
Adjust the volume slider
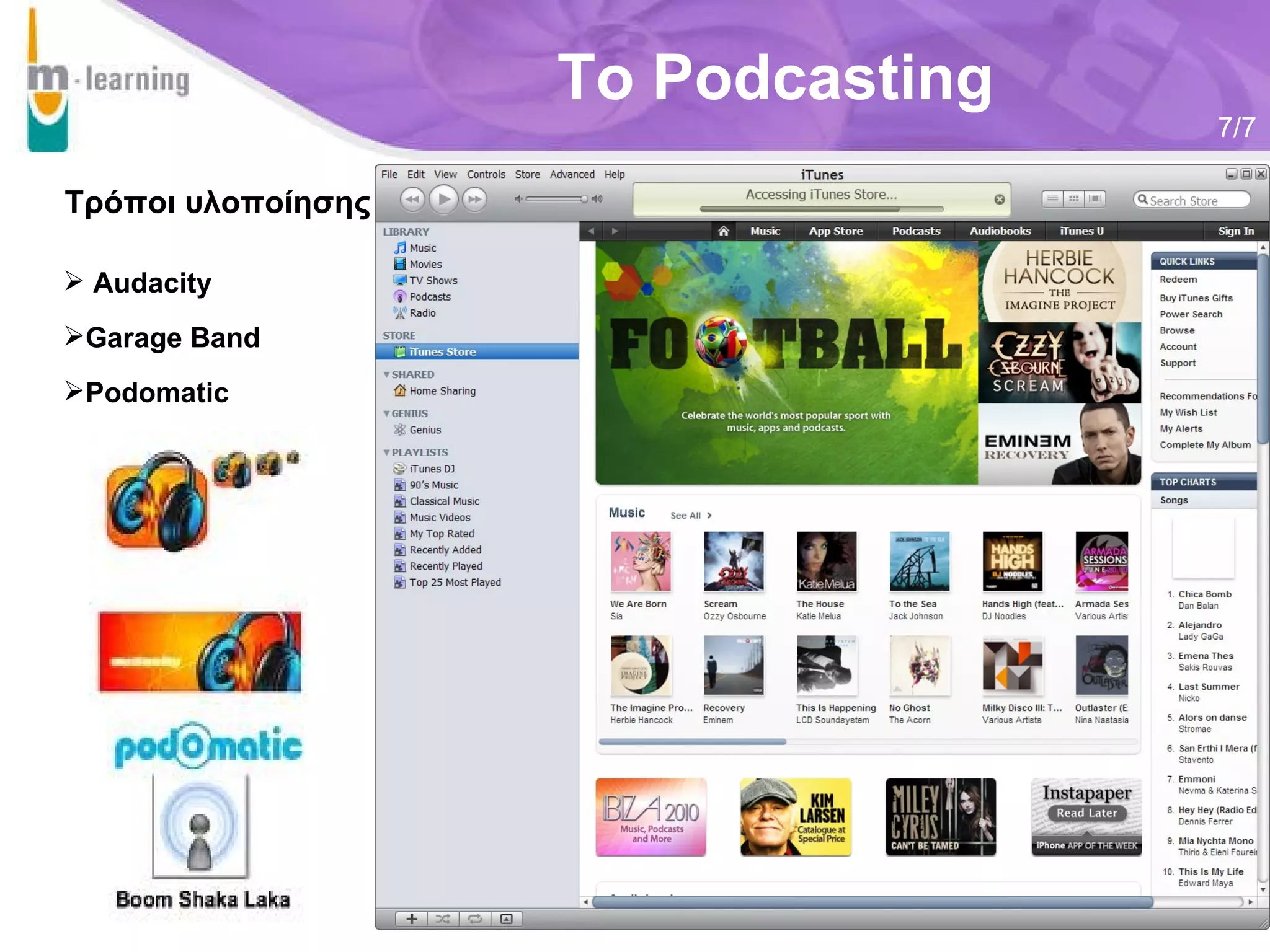[556, 199]
